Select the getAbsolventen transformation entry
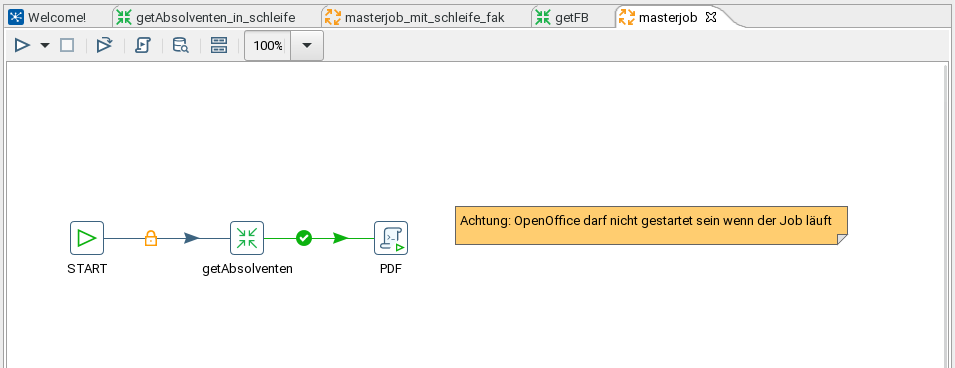Image resolution: width=955 pixels, height=368 pixels. (x=247, y=238)
